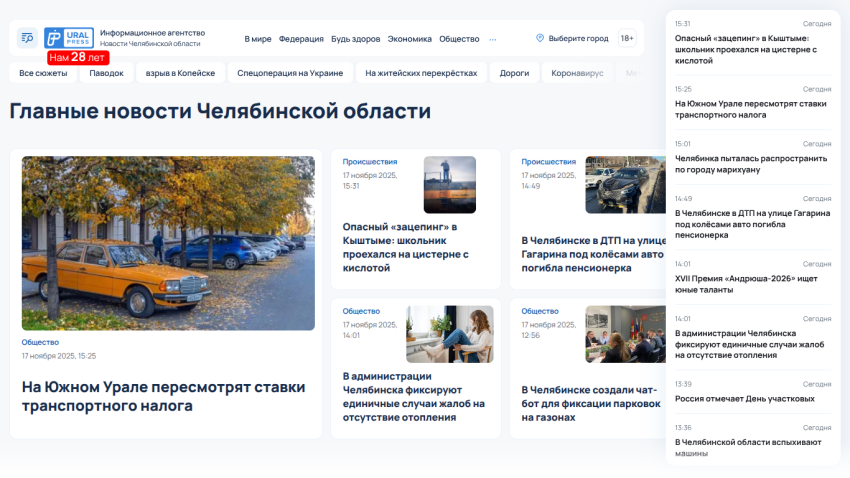Screen dimensions: 850x478
Task: Open the news search menu icon
Action: click(x=27, y=38)
